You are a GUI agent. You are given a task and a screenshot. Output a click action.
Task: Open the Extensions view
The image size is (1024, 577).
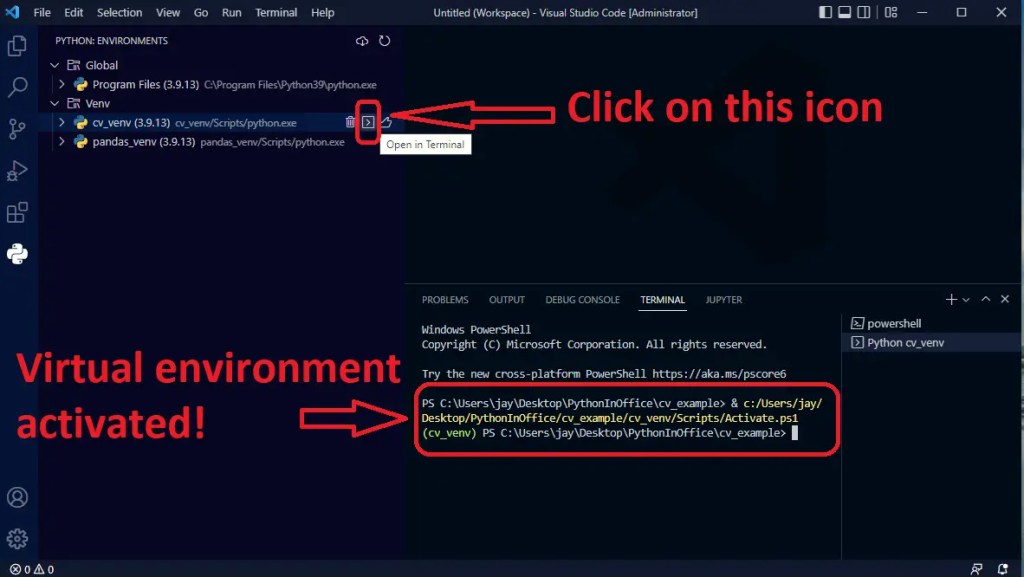(18, 212)
